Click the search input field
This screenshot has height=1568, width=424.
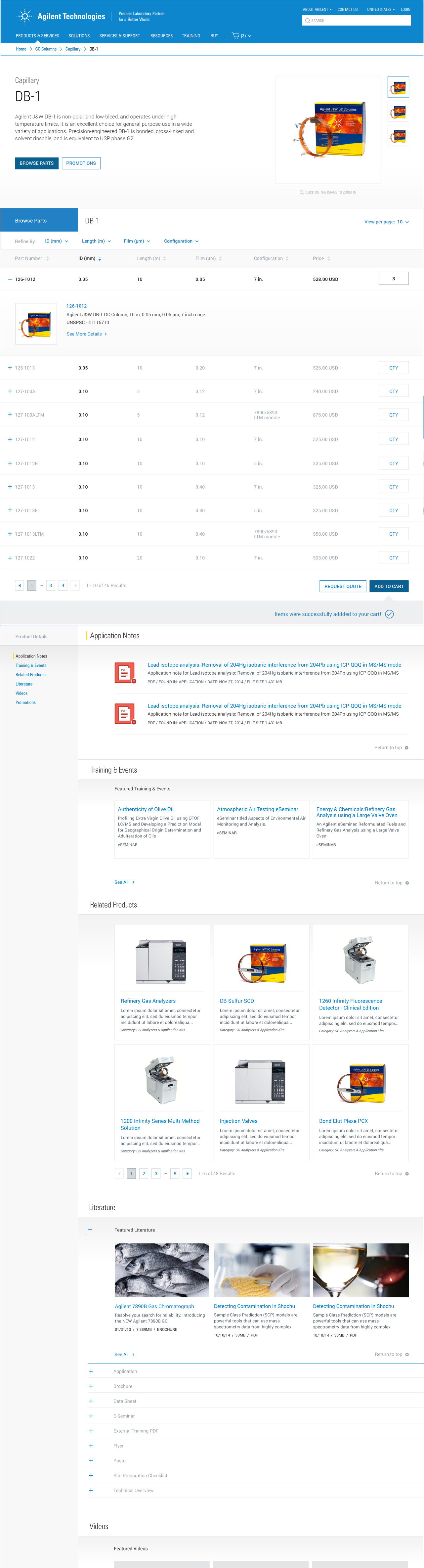click(357, 21)
